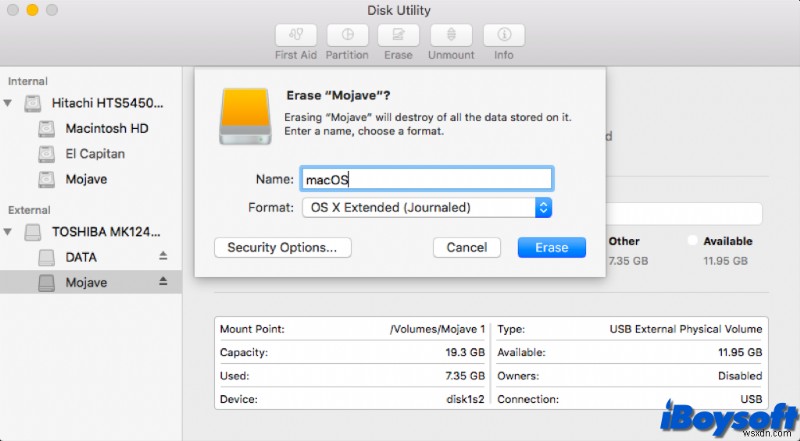Cancel the erase dialog
Viewport: 800px width, 441px height.
coord(467,248)
